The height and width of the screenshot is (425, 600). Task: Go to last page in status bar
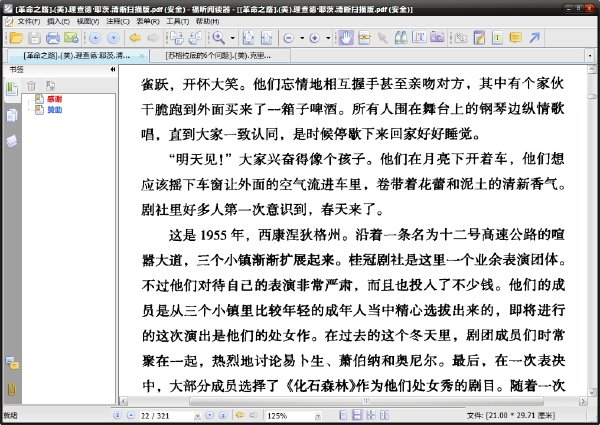click(223, 415)
